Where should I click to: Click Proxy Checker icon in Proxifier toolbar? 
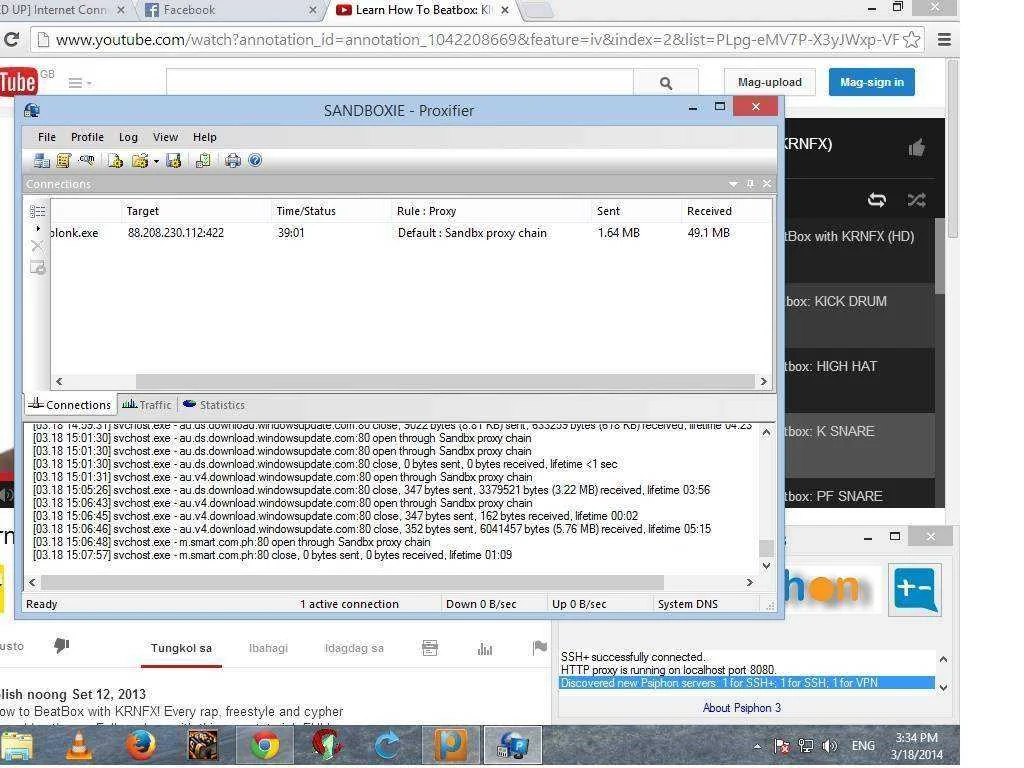[x=203, y=161]
